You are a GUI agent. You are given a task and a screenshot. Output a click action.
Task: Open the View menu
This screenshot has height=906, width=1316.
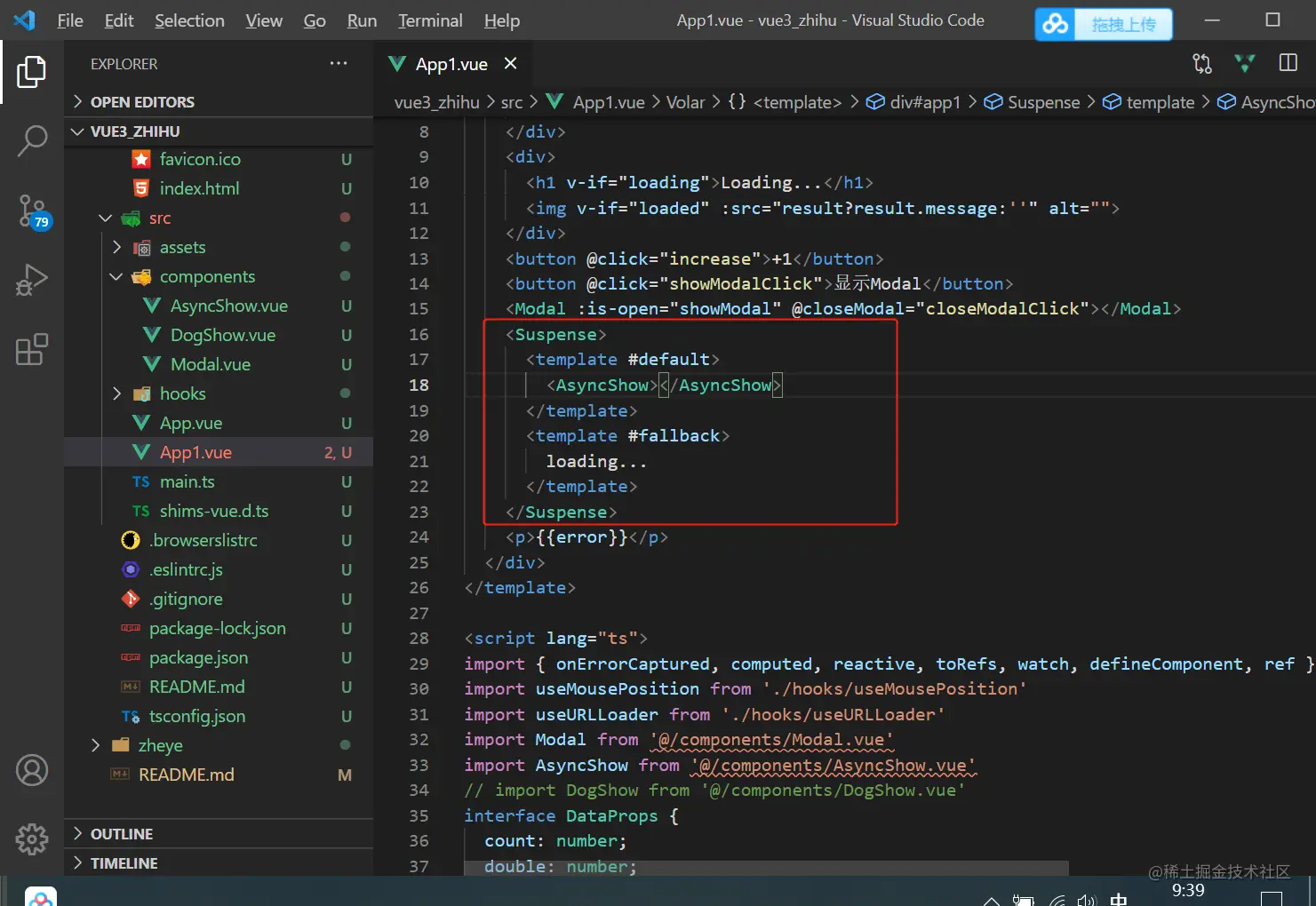(264, 20)
